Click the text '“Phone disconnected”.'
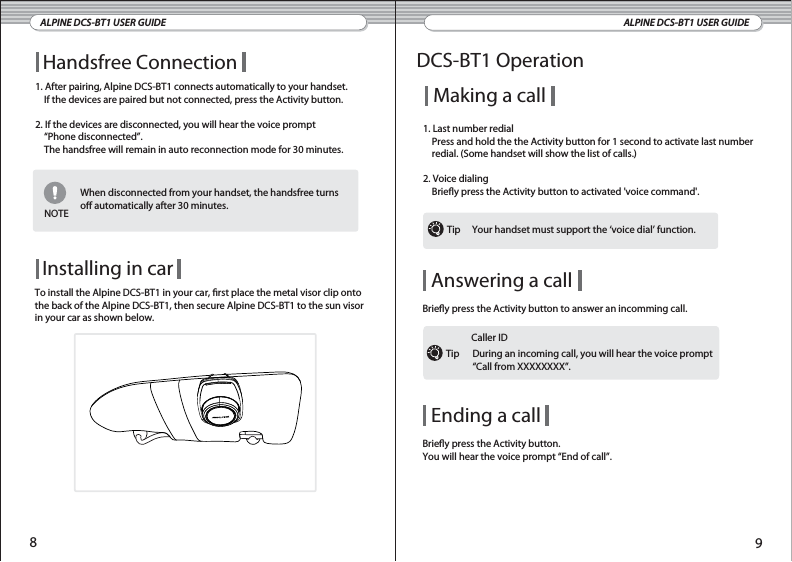This screenshot has width=792, height=562. 93,137
